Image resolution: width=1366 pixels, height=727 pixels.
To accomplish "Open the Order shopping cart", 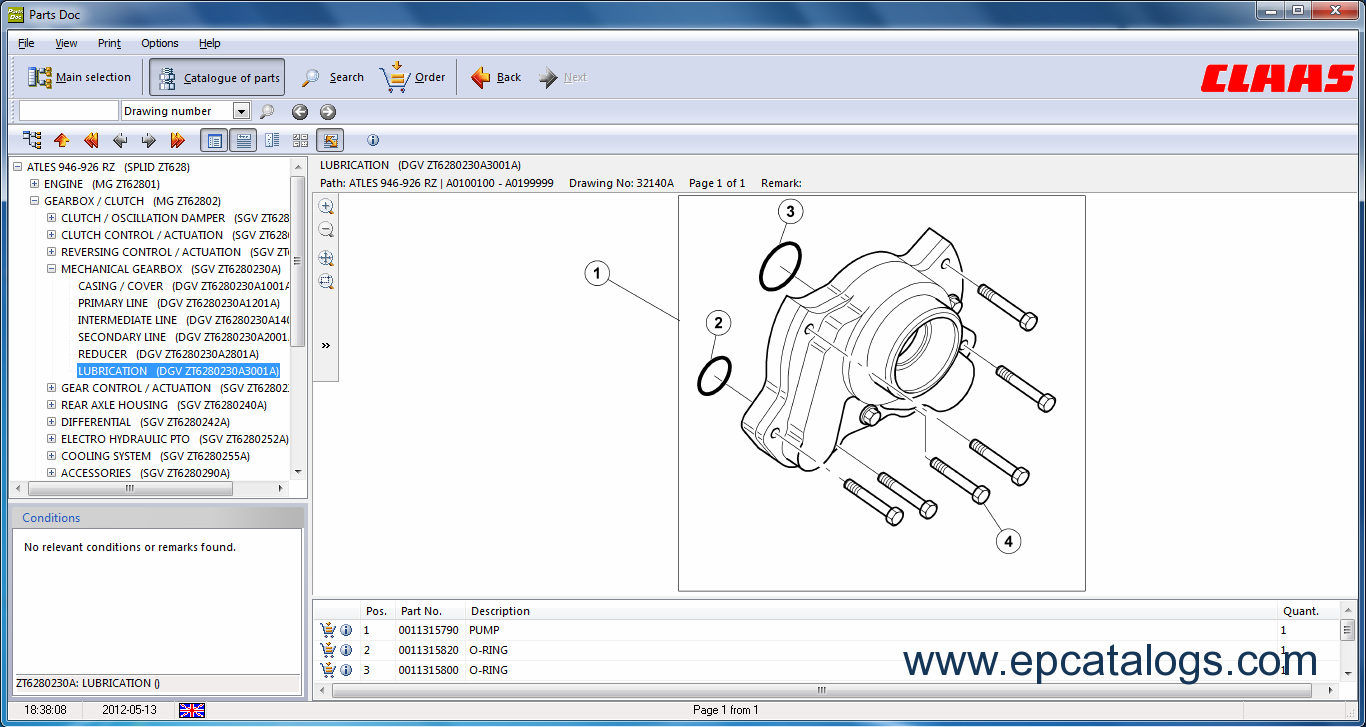I will (412, 77).
